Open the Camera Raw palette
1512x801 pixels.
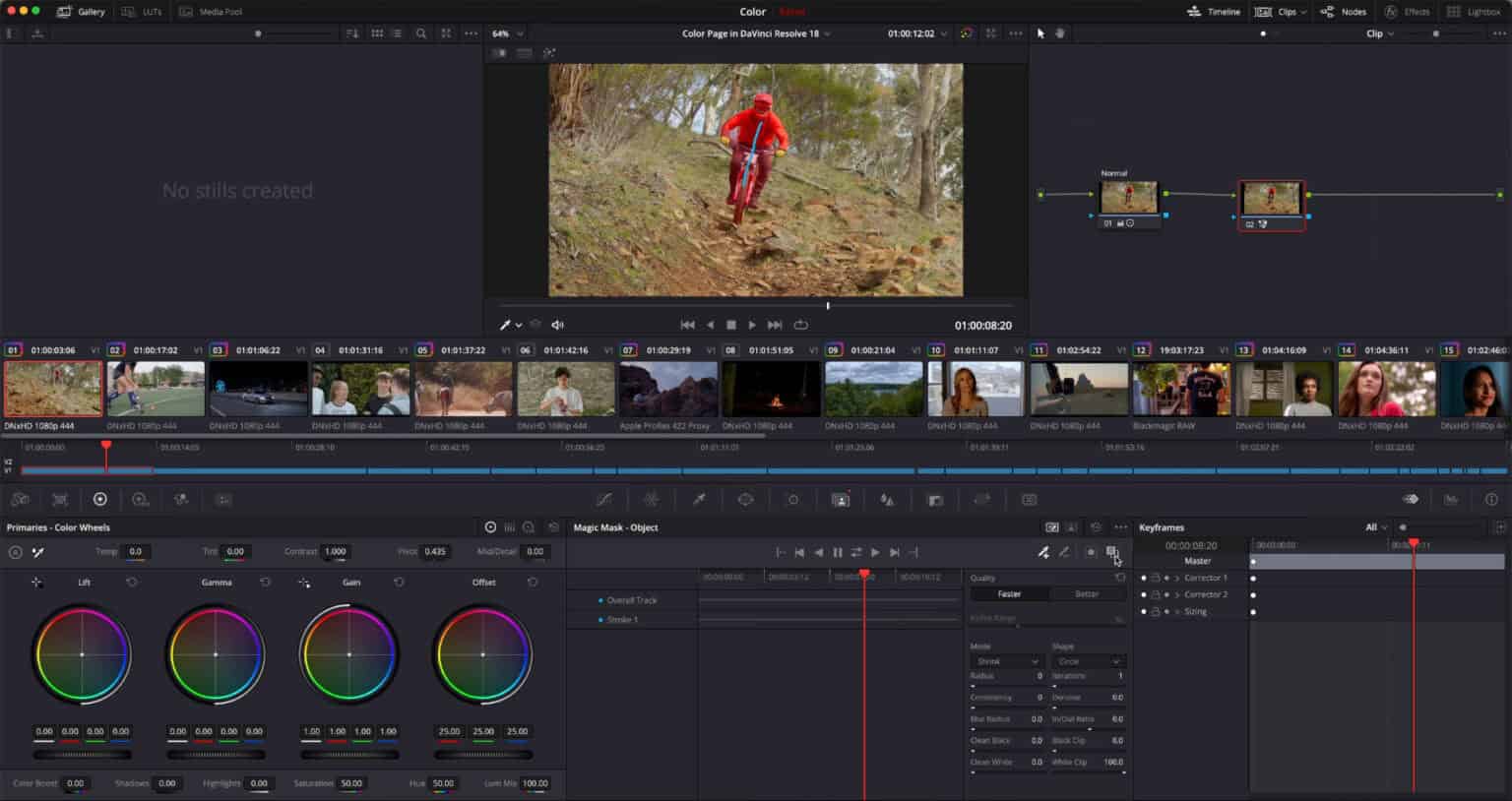pos(20,500)
